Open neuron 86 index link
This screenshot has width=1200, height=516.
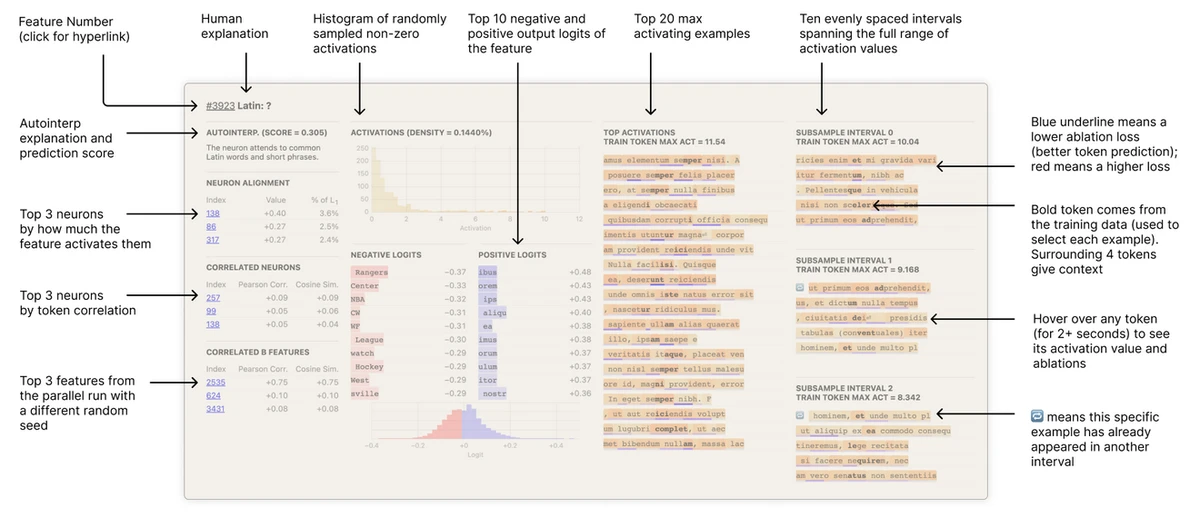coord(211,226)
